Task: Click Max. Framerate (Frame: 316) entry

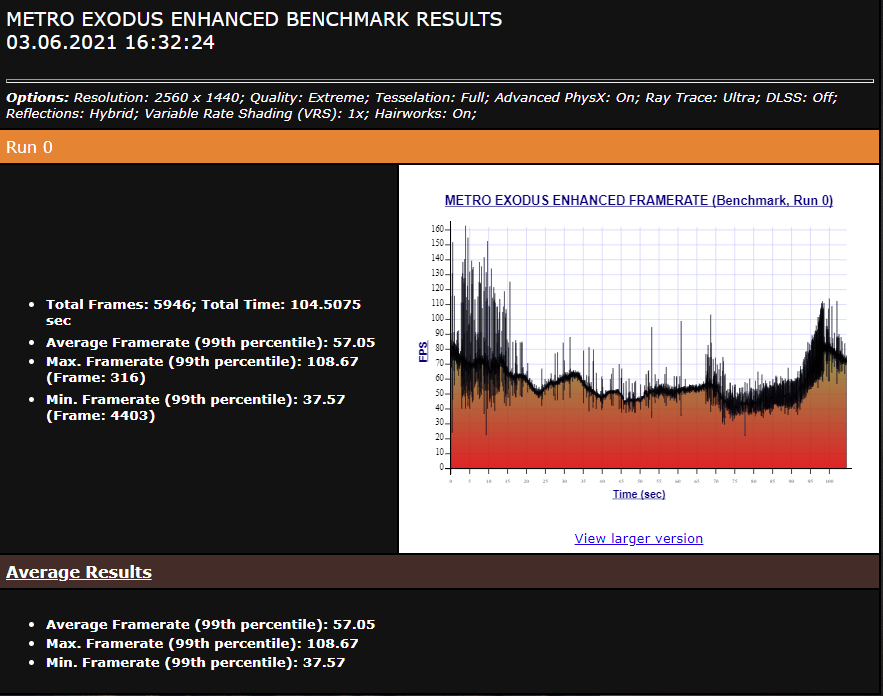Action: [x=202, y=369]
